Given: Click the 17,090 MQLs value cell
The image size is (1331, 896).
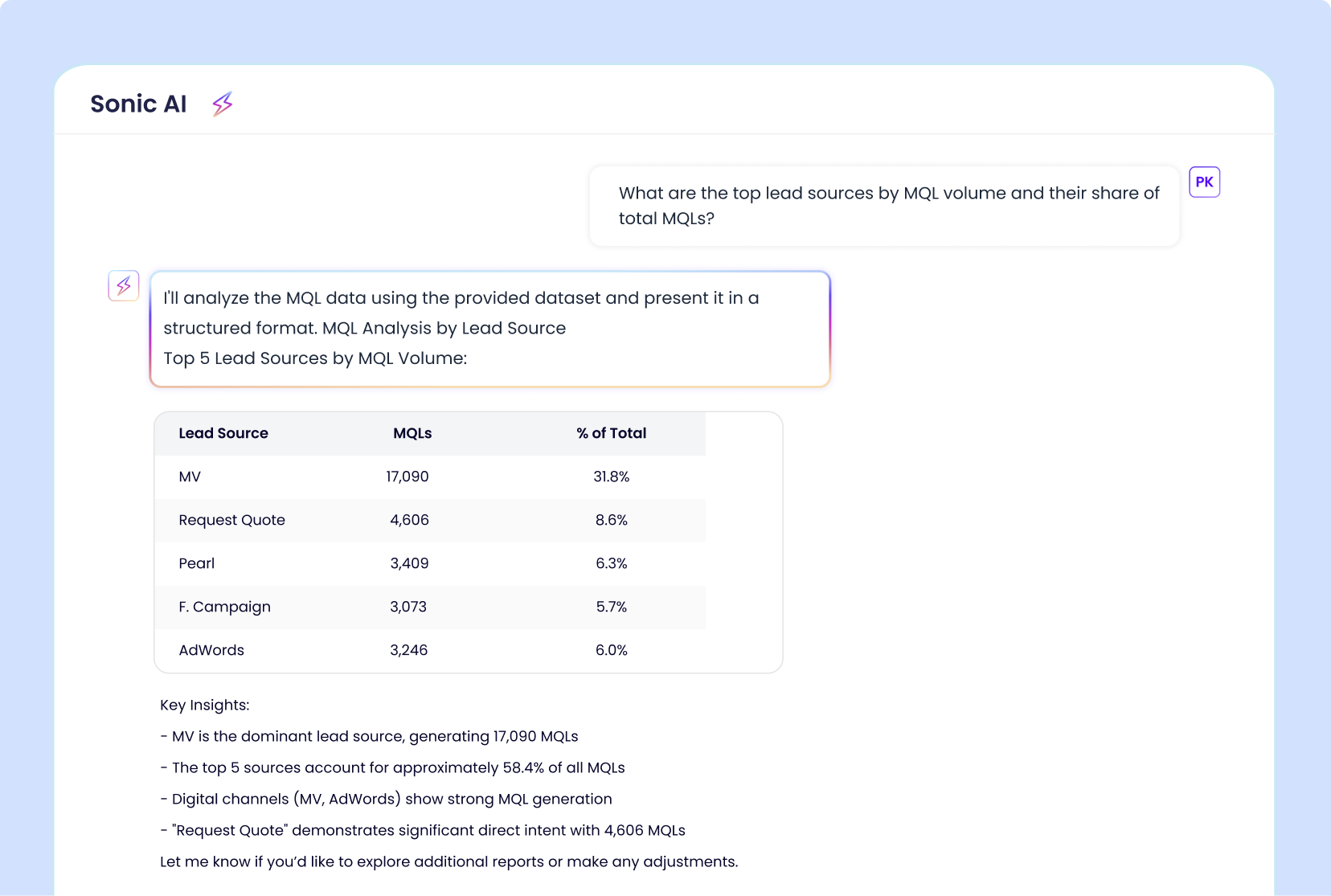Looking at the screenshot, I should tap(407, 477).
